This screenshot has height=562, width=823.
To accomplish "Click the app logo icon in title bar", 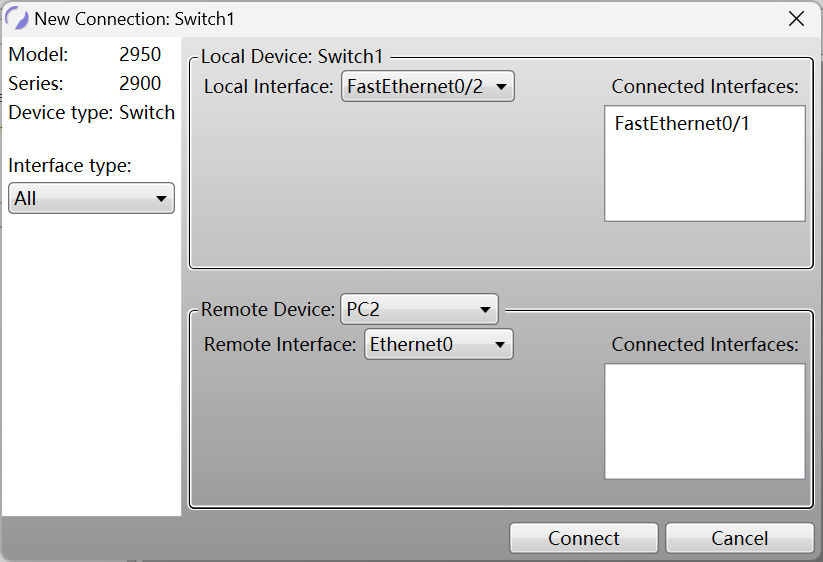I will pyautogui.click(x=17, y=18).
